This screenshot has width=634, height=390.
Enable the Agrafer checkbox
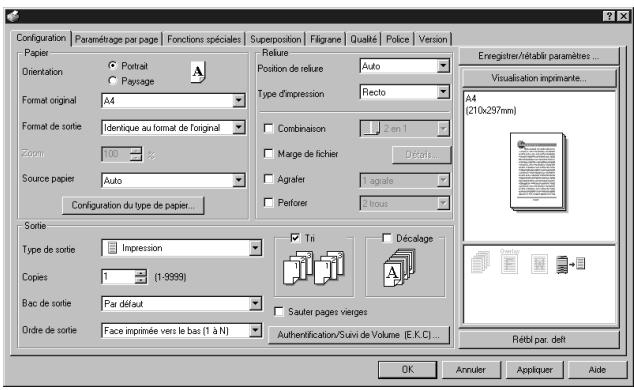[x=268, y=179]
